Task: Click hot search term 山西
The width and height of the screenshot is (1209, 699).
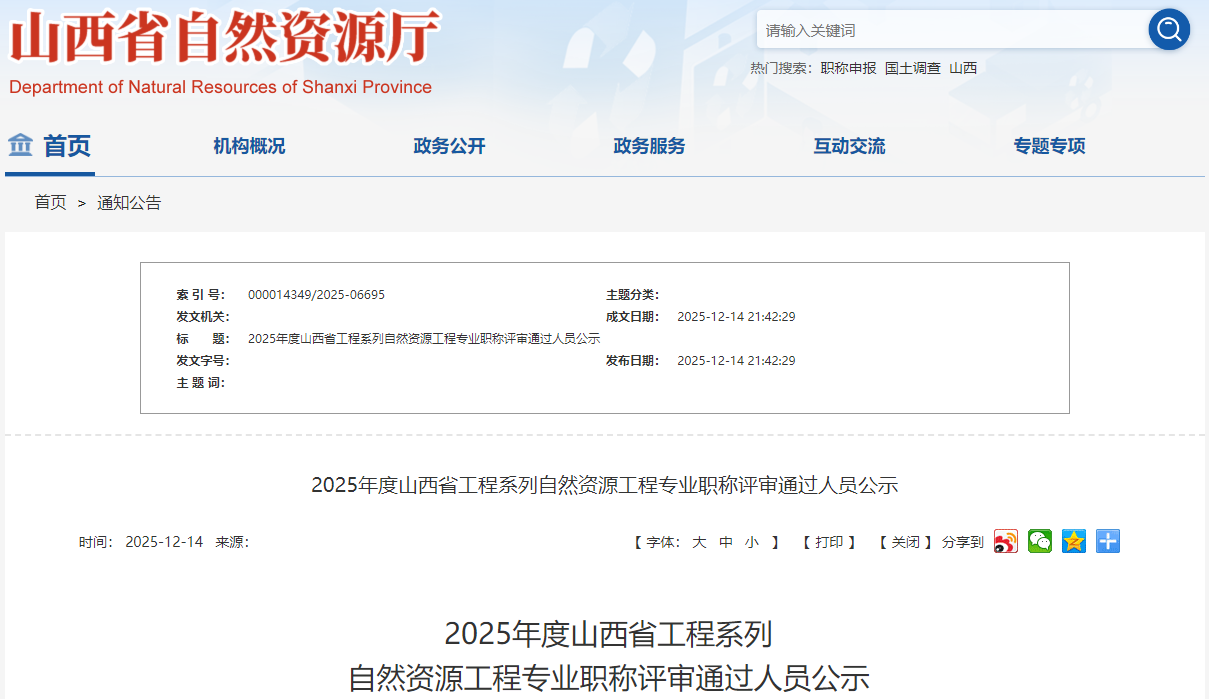Action: 963,68
